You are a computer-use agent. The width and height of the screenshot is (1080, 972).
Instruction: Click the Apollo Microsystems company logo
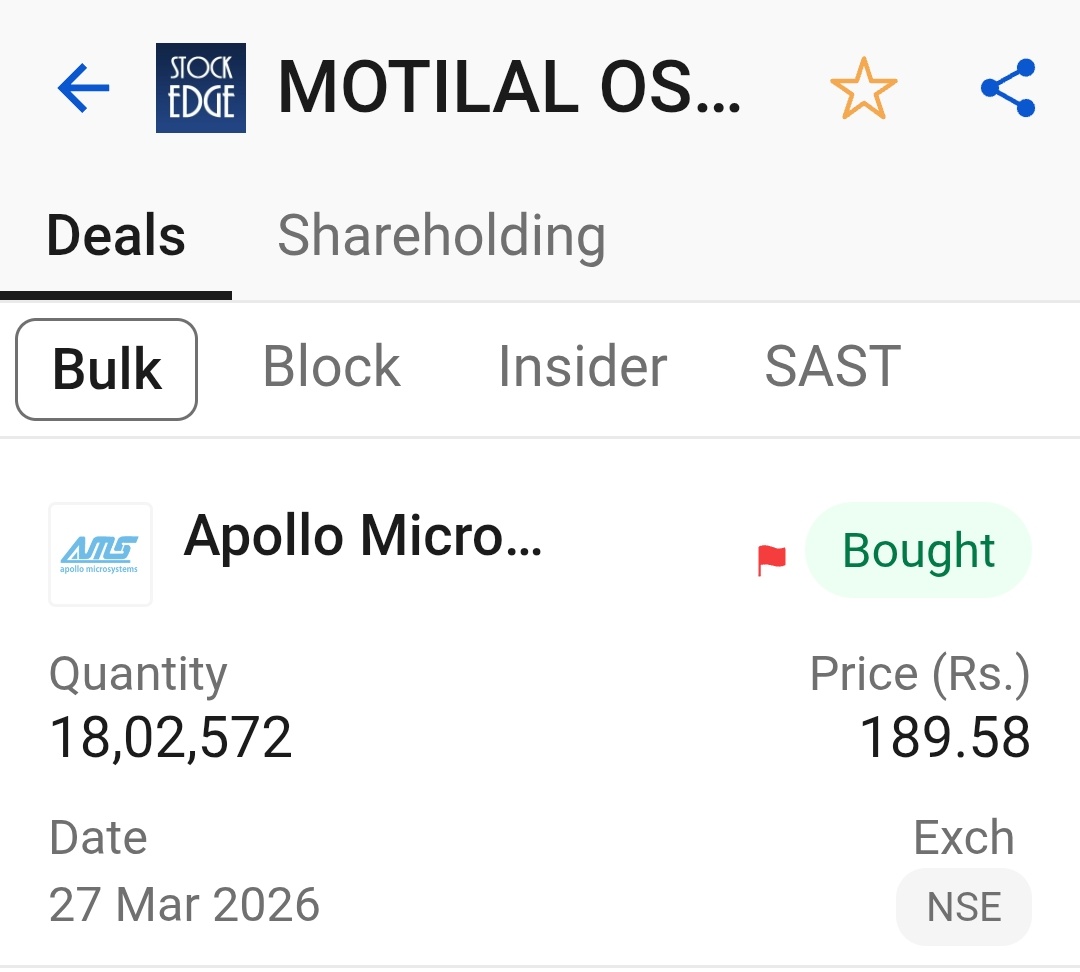click(x=101, y=554)
